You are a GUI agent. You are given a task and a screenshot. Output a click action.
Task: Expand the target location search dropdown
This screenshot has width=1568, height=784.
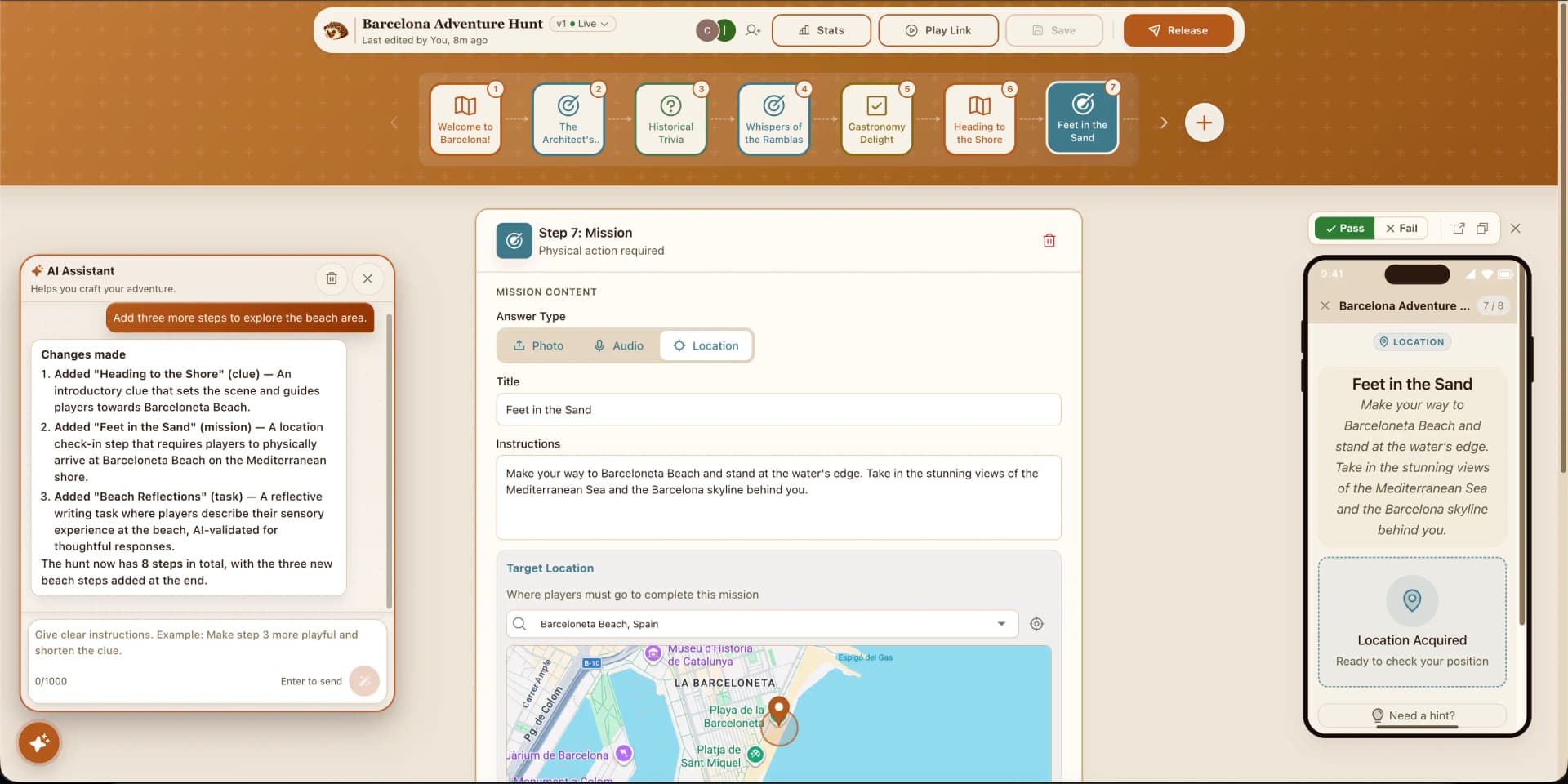[x=1001, y=624]
